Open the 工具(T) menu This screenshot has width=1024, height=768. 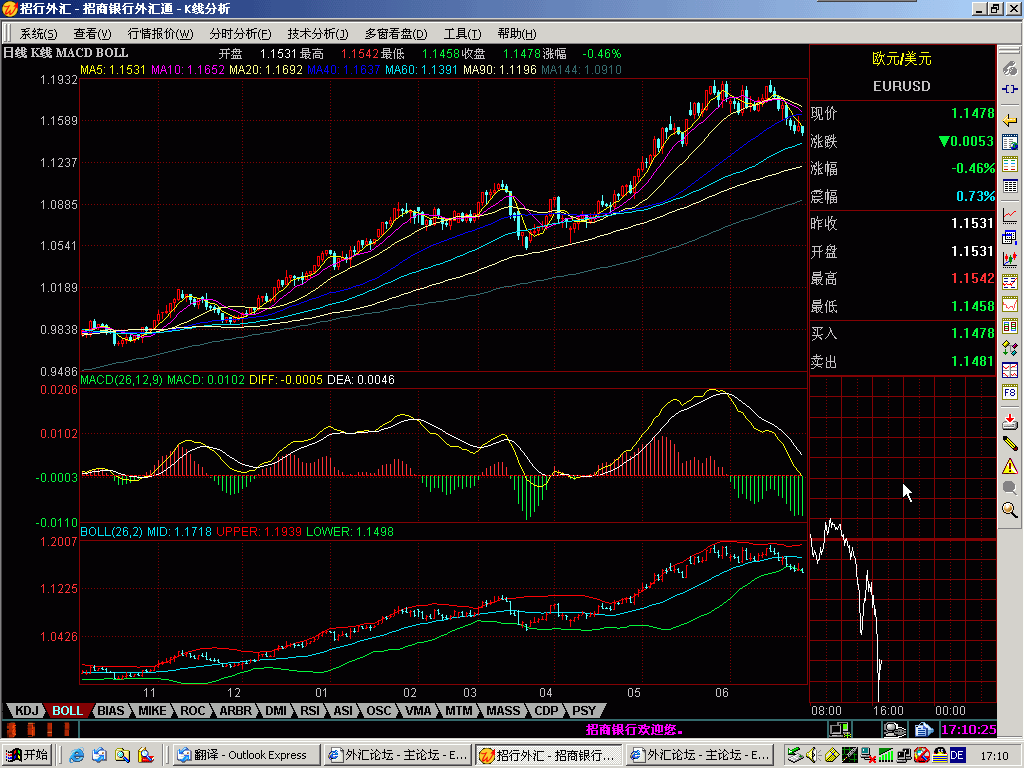pos(462,33)
